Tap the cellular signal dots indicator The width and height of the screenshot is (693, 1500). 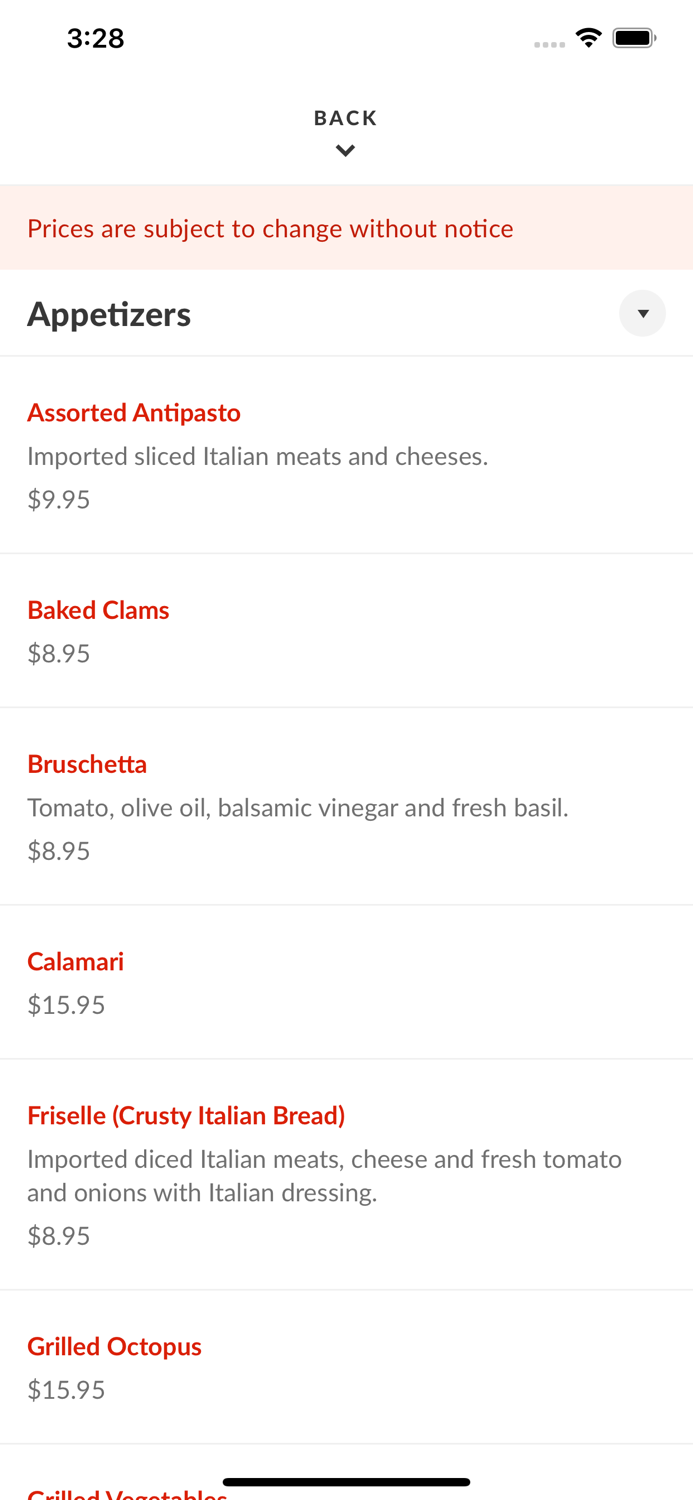549,43
